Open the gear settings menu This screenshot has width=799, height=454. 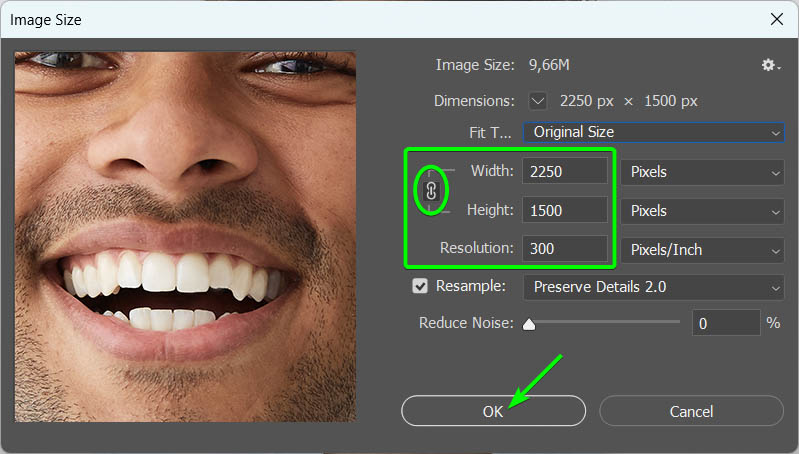pos(770,65)
